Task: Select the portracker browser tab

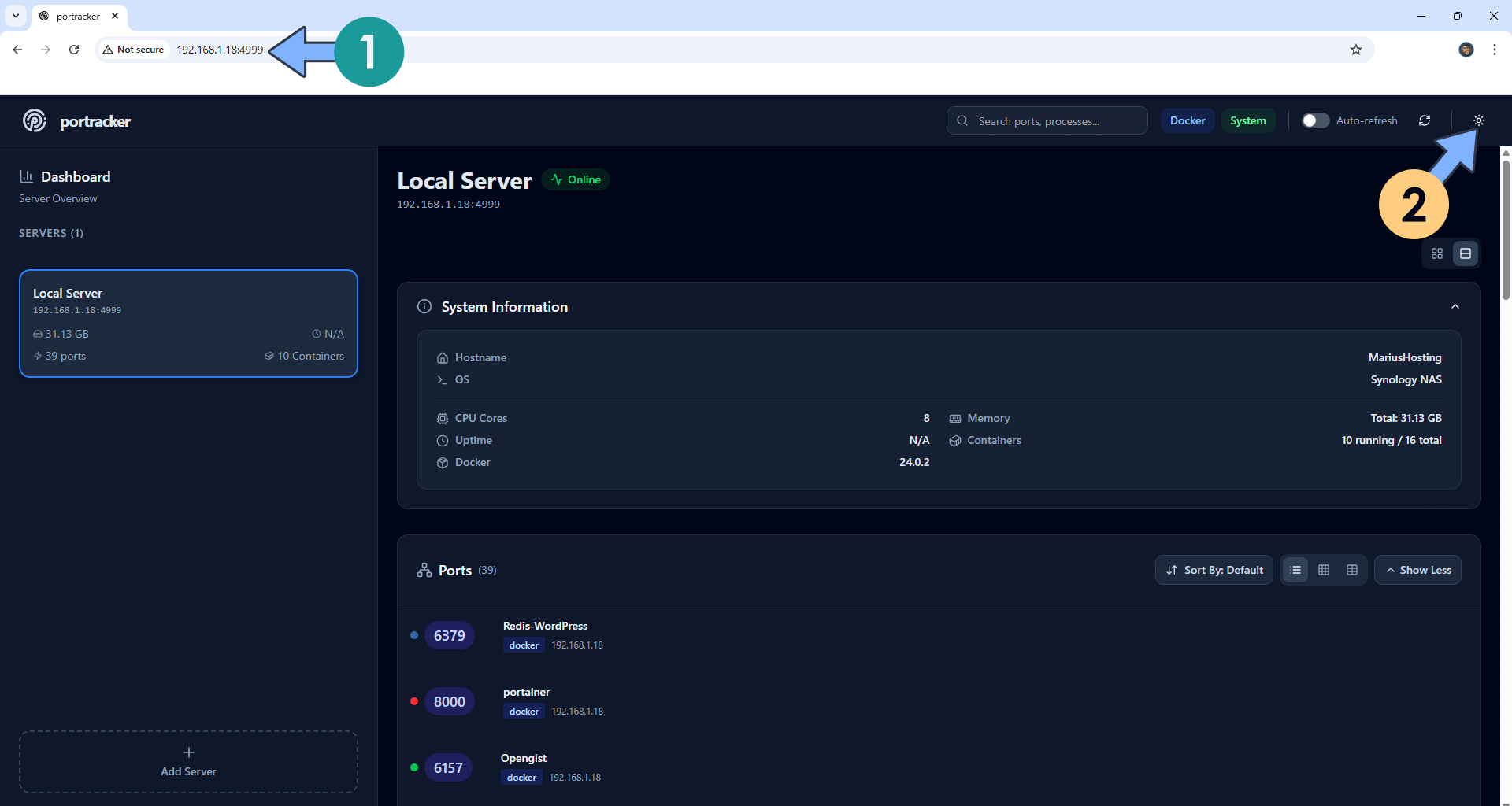Action: 79,16
